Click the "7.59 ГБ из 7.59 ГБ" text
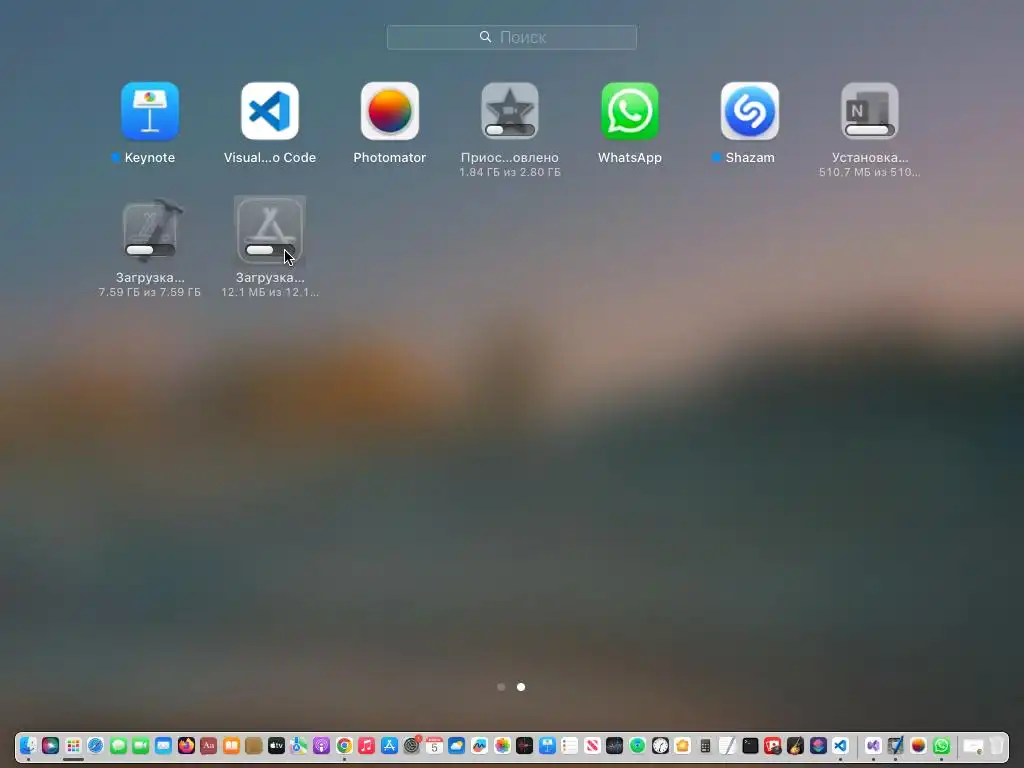The width and height of the screenshot is (1024, 768). (150, 292)
